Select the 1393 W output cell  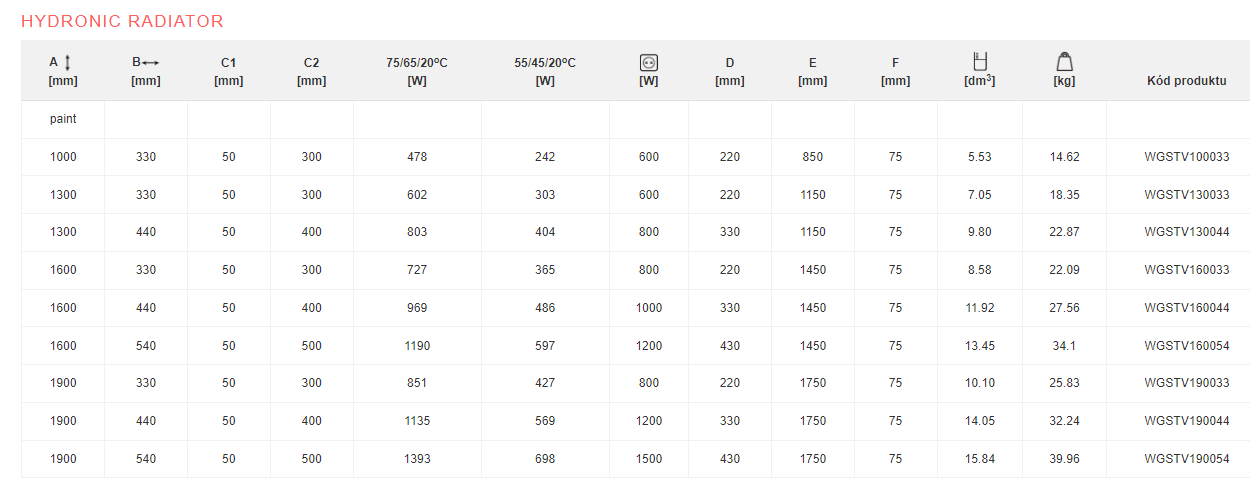coord(417,459)
